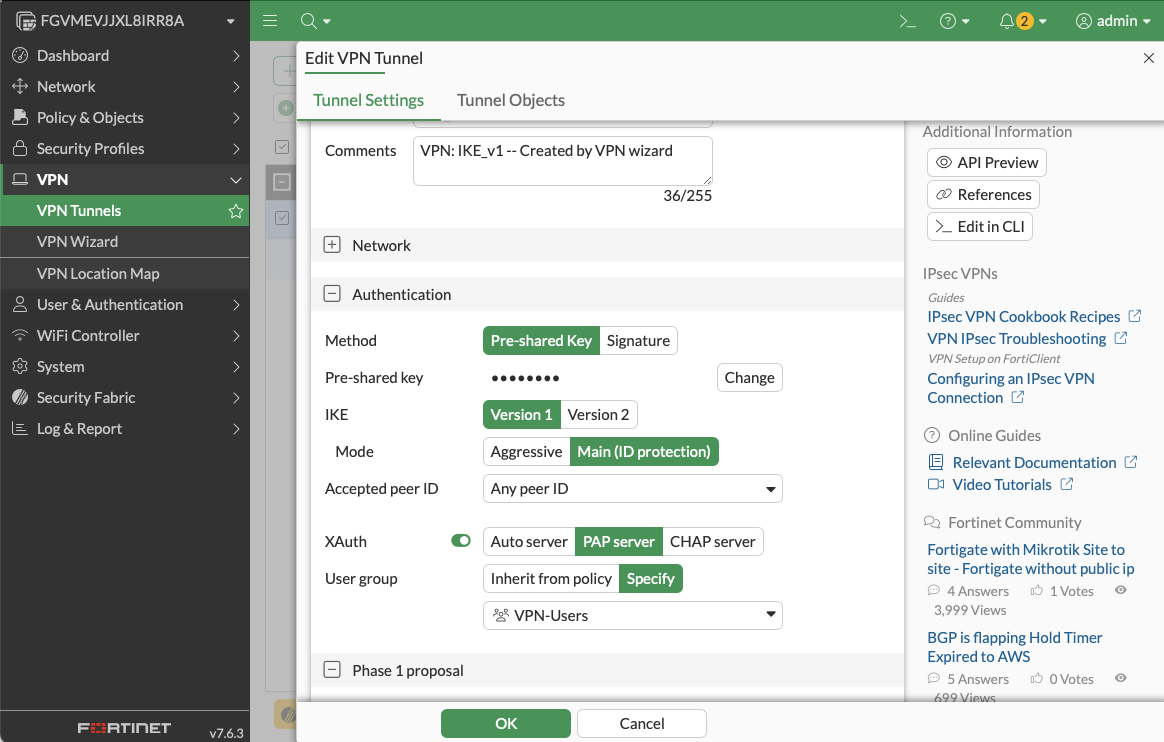Viewport: 1164px width, 742px height.
Task: Click the OK button
Action: click(506, 723)
